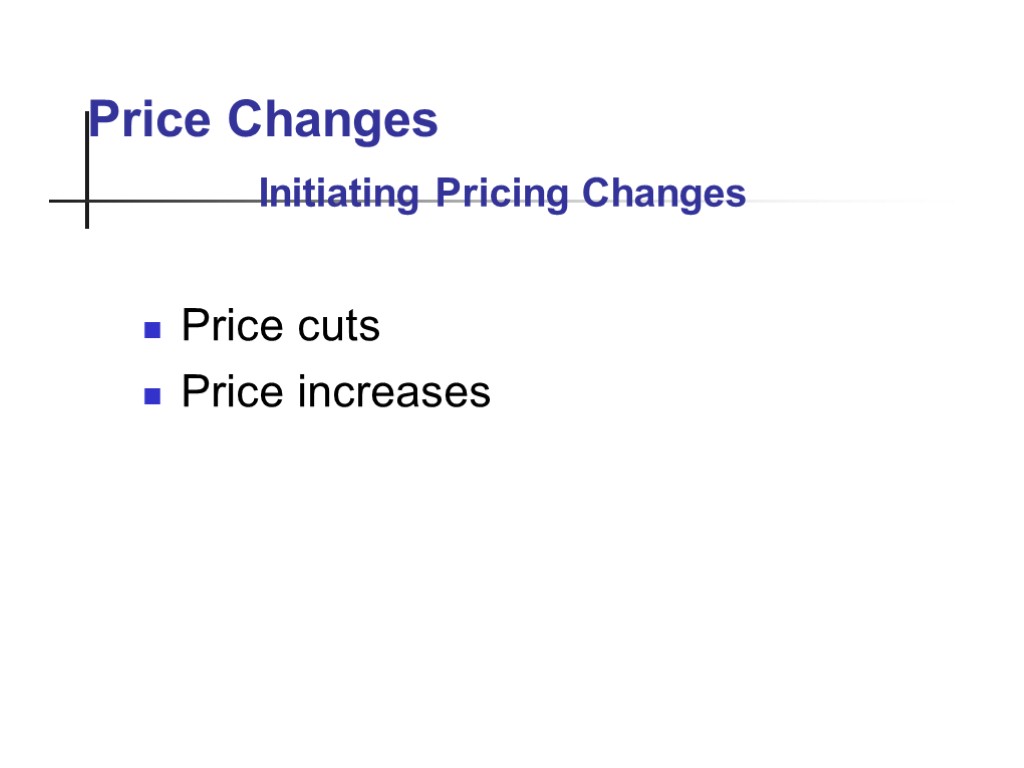This screenshot has width=1024, height=768.
Task: Click the word "Changes" in the main title
Action: (332, 120)
